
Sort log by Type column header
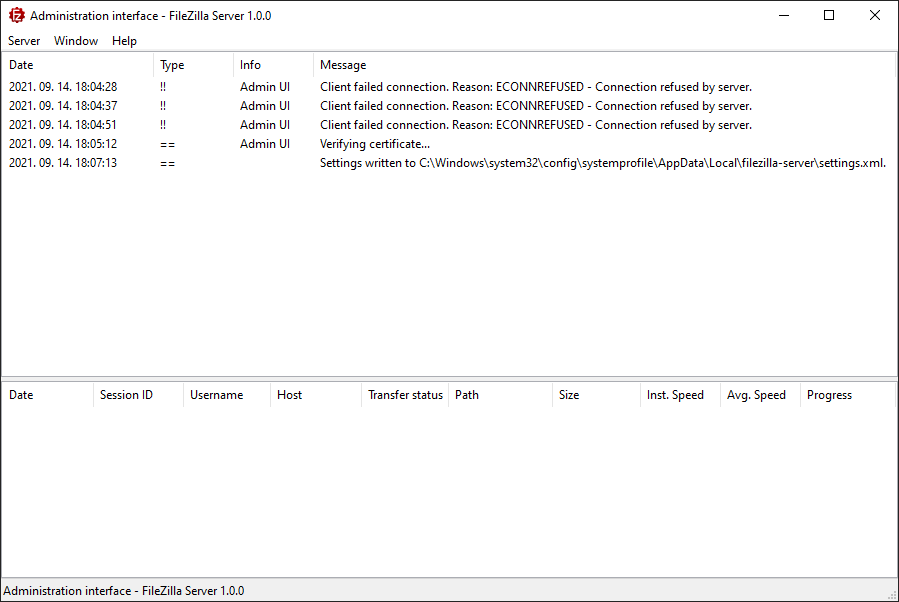194,65
